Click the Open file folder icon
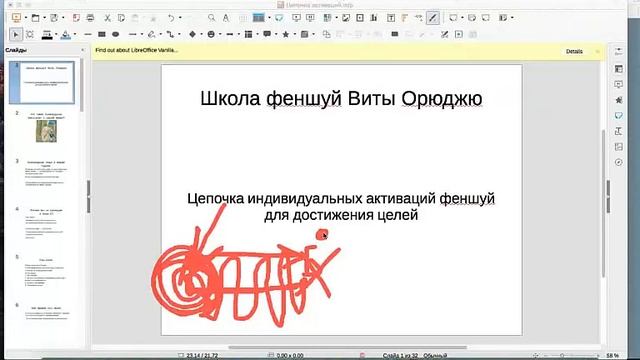The height and width of the screenshot is (360, 640). tap(36, 18)
